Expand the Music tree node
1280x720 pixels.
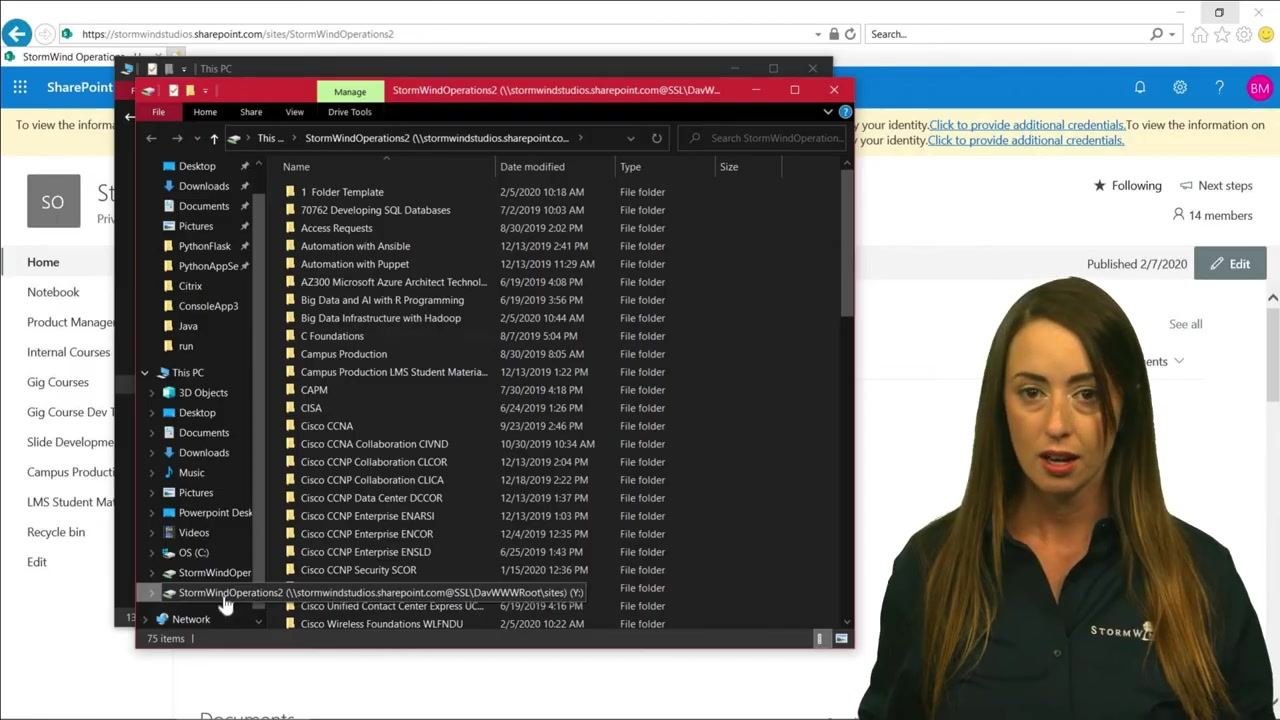152,473
